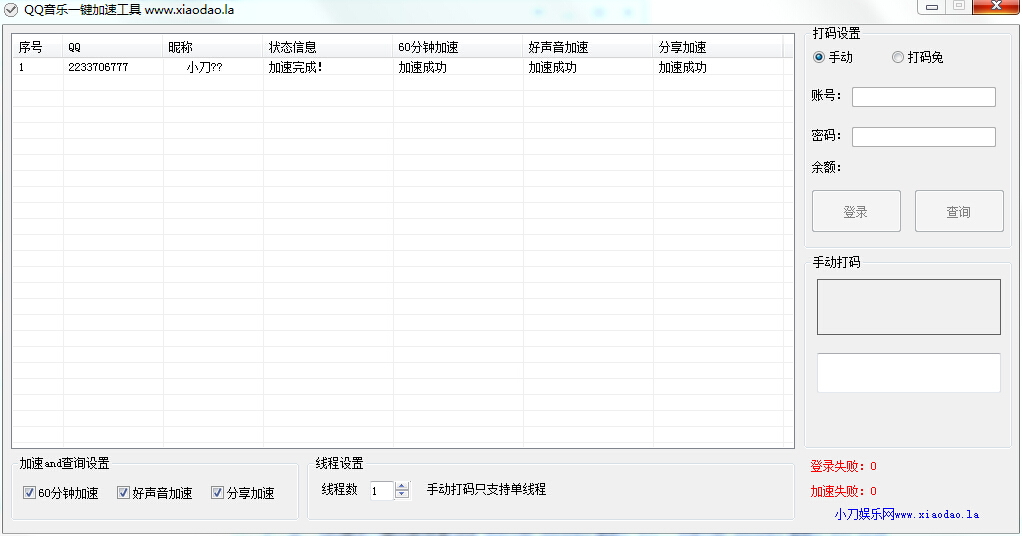Screen dimensions: 1022x536
Task: Decrease thread count with down arrow
Action: pos(402,494)
